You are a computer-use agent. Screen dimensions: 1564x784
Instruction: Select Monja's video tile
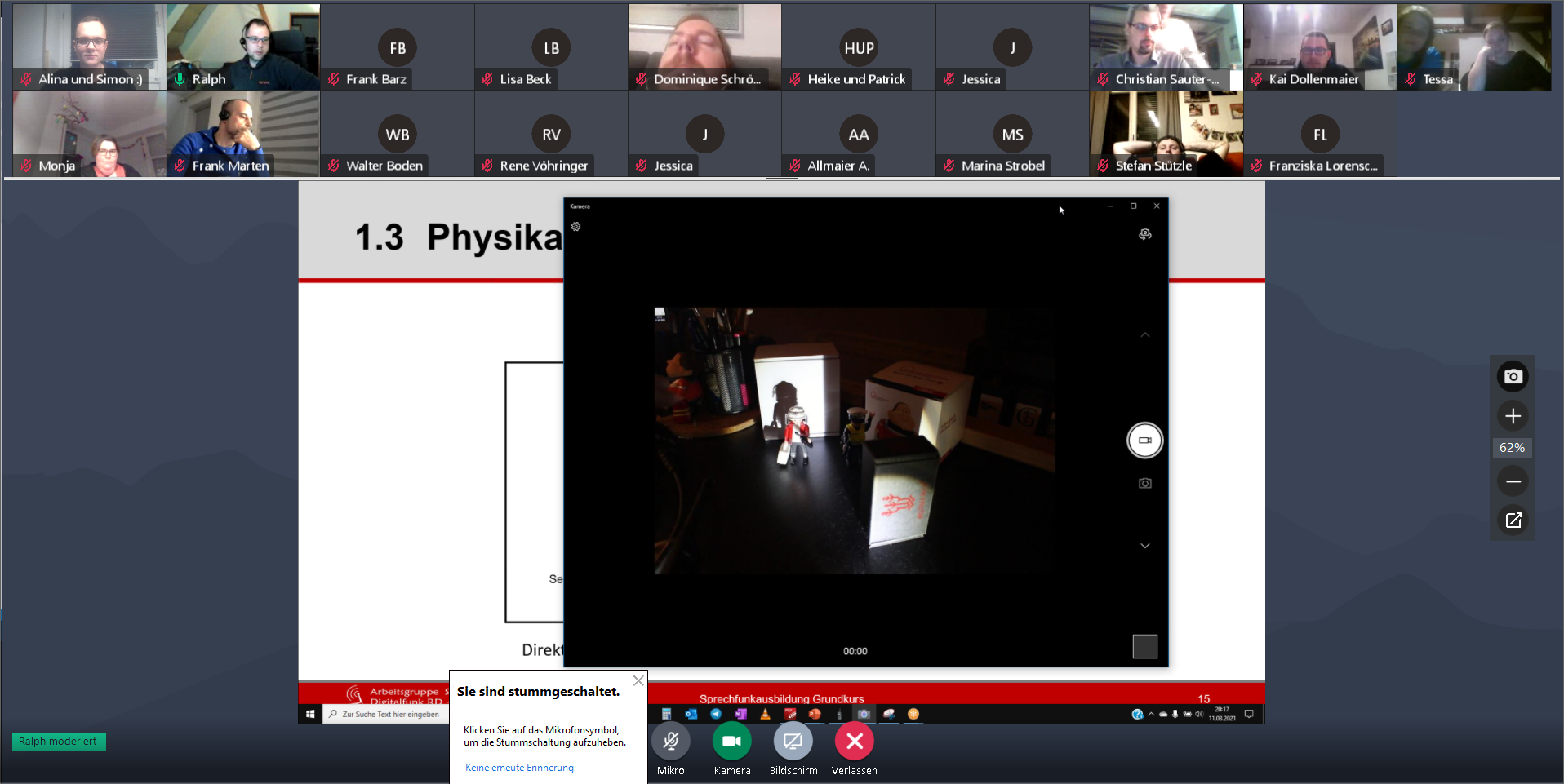coord(90,134)
